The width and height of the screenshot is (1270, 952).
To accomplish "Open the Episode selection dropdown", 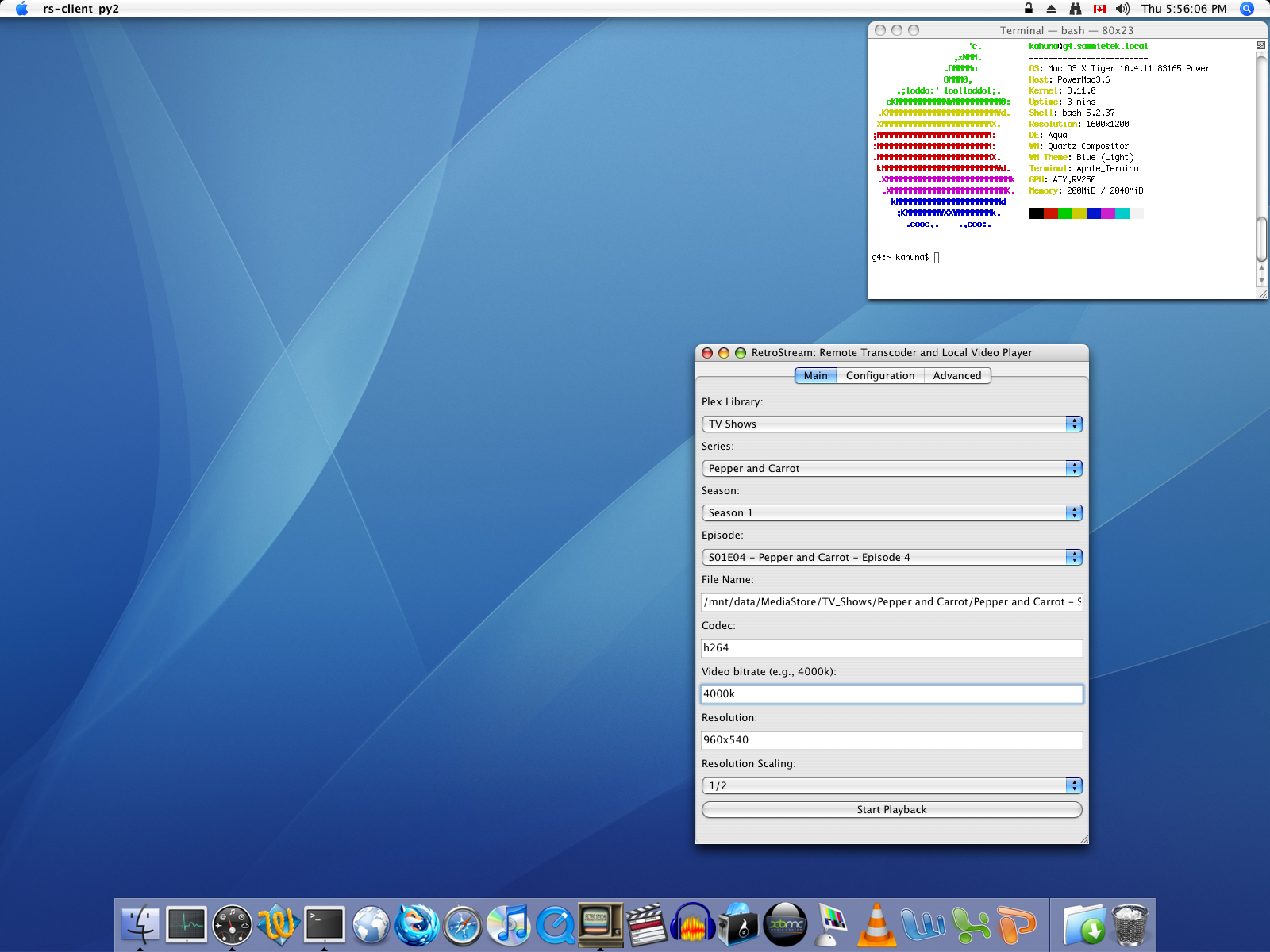I will click(891, 558).
